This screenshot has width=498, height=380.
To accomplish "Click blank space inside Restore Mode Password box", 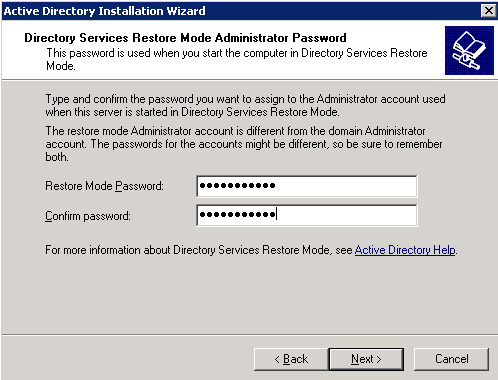I will pyautogui.click(x=347, y=186).
